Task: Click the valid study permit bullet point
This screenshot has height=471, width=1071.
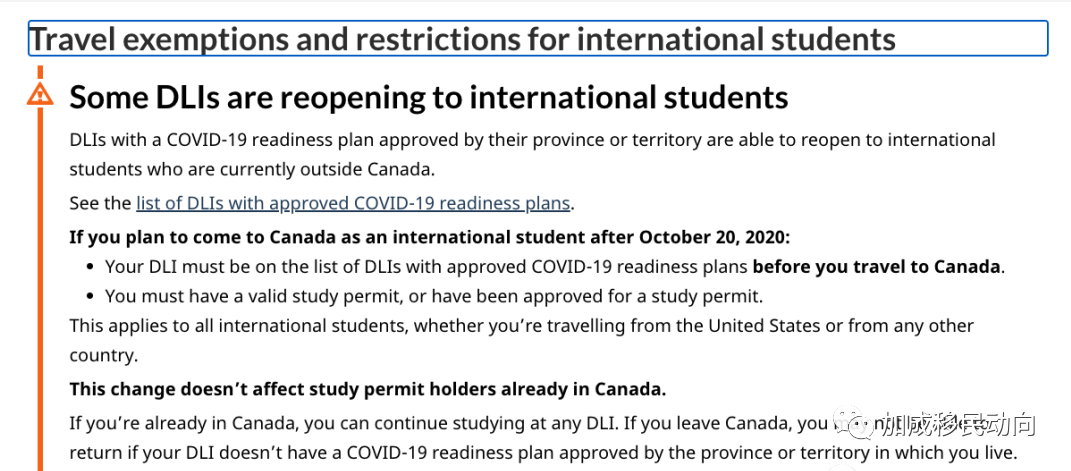Action: 433,296
